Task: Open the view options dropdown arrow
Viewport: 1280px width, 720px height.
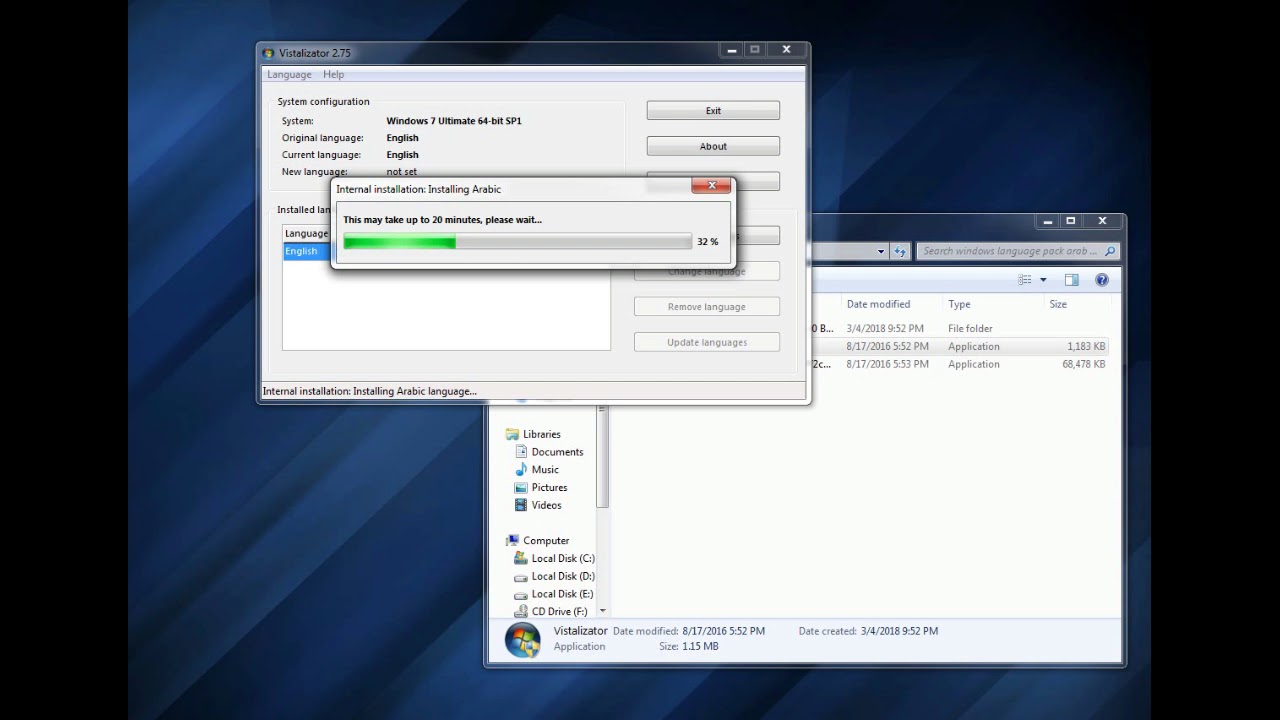Action: coord(1043,280)
